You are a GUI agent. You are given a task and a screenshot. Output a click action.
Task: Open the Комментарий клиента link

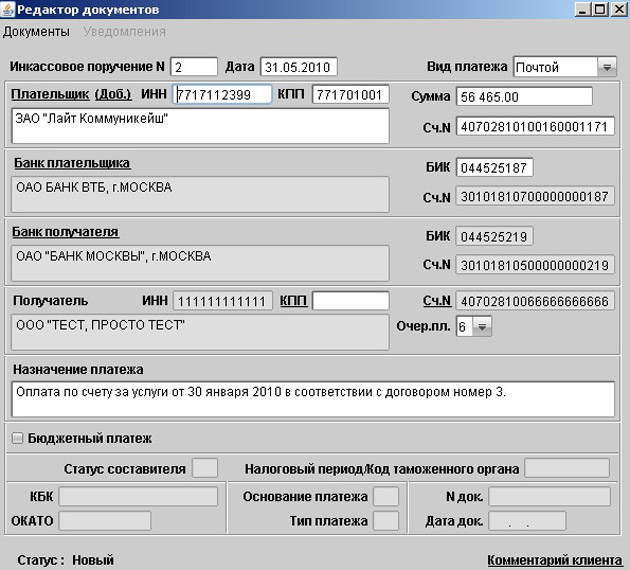[x=554, y=560]
